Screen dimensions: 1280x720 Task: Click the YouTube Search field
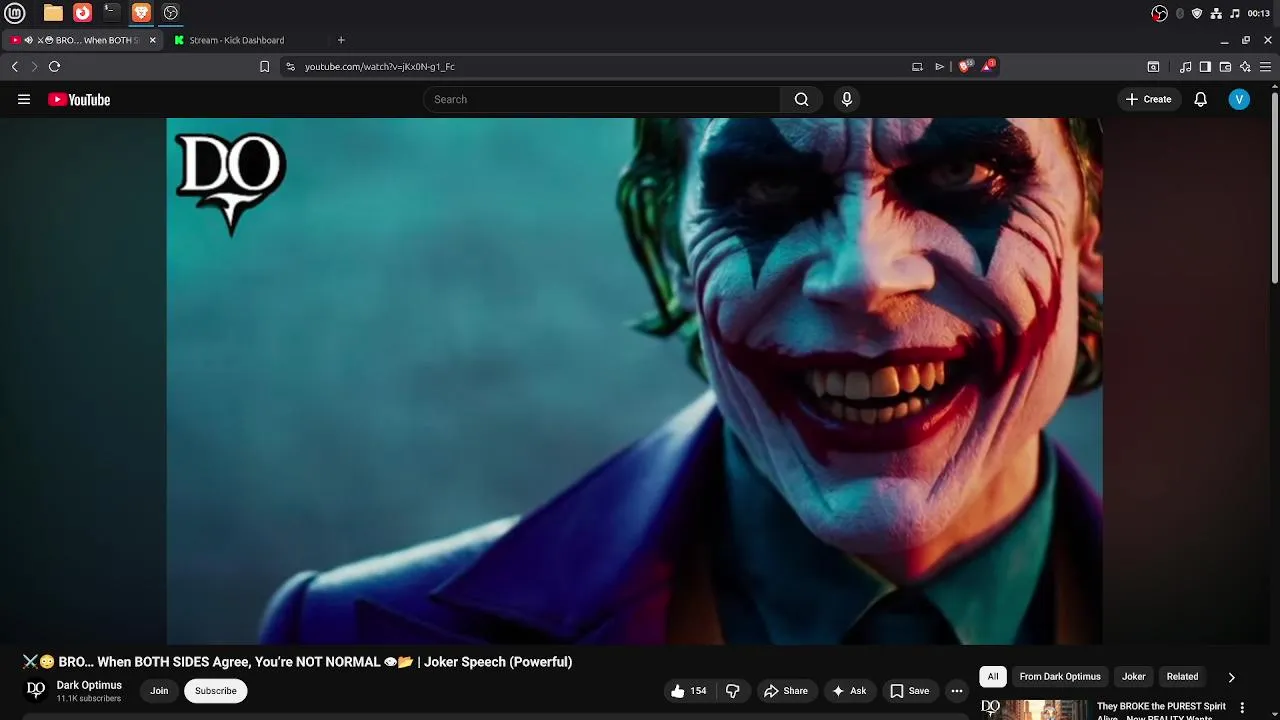click(x=601, y=99)
